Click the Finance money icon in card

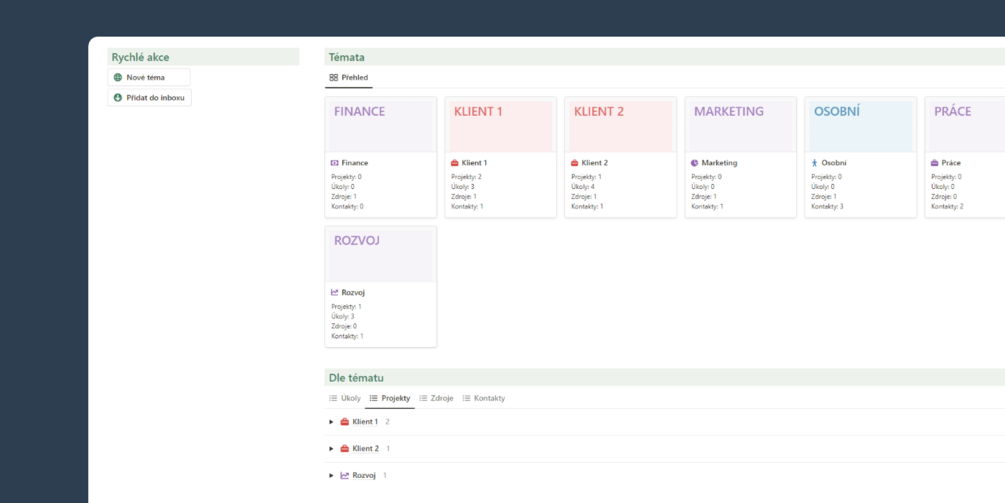click(x=335, y=163)
